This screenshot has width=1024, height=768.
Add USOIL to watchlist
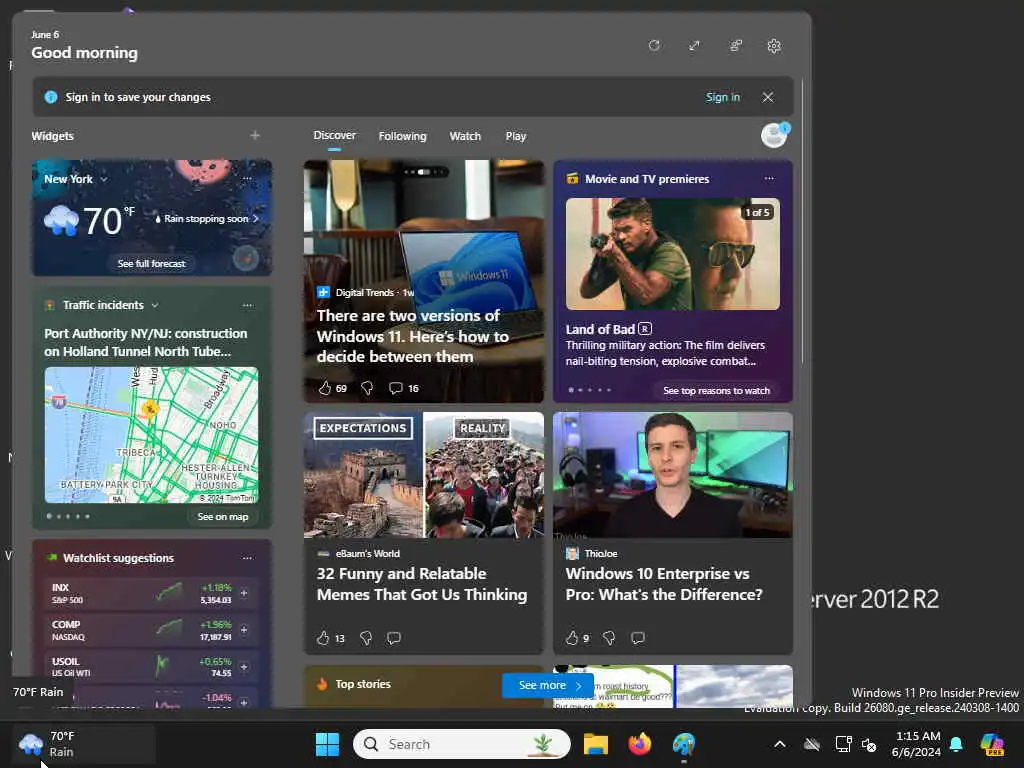(244, 667)
